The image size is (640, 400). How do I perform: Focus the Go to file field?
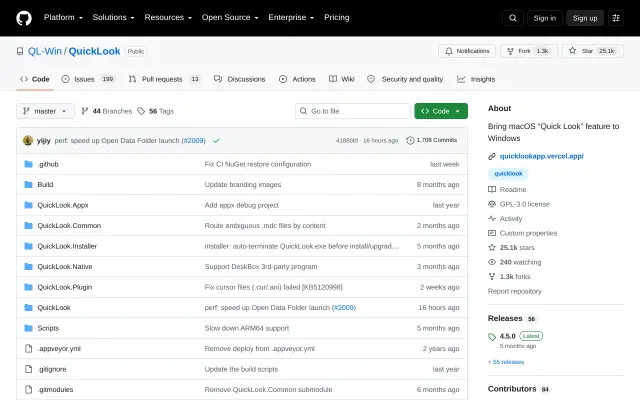(x=353, y=111)
